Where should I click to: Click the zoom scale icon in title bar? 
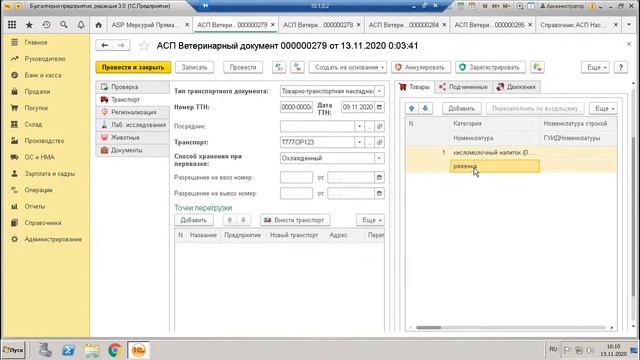click(520, 6)
